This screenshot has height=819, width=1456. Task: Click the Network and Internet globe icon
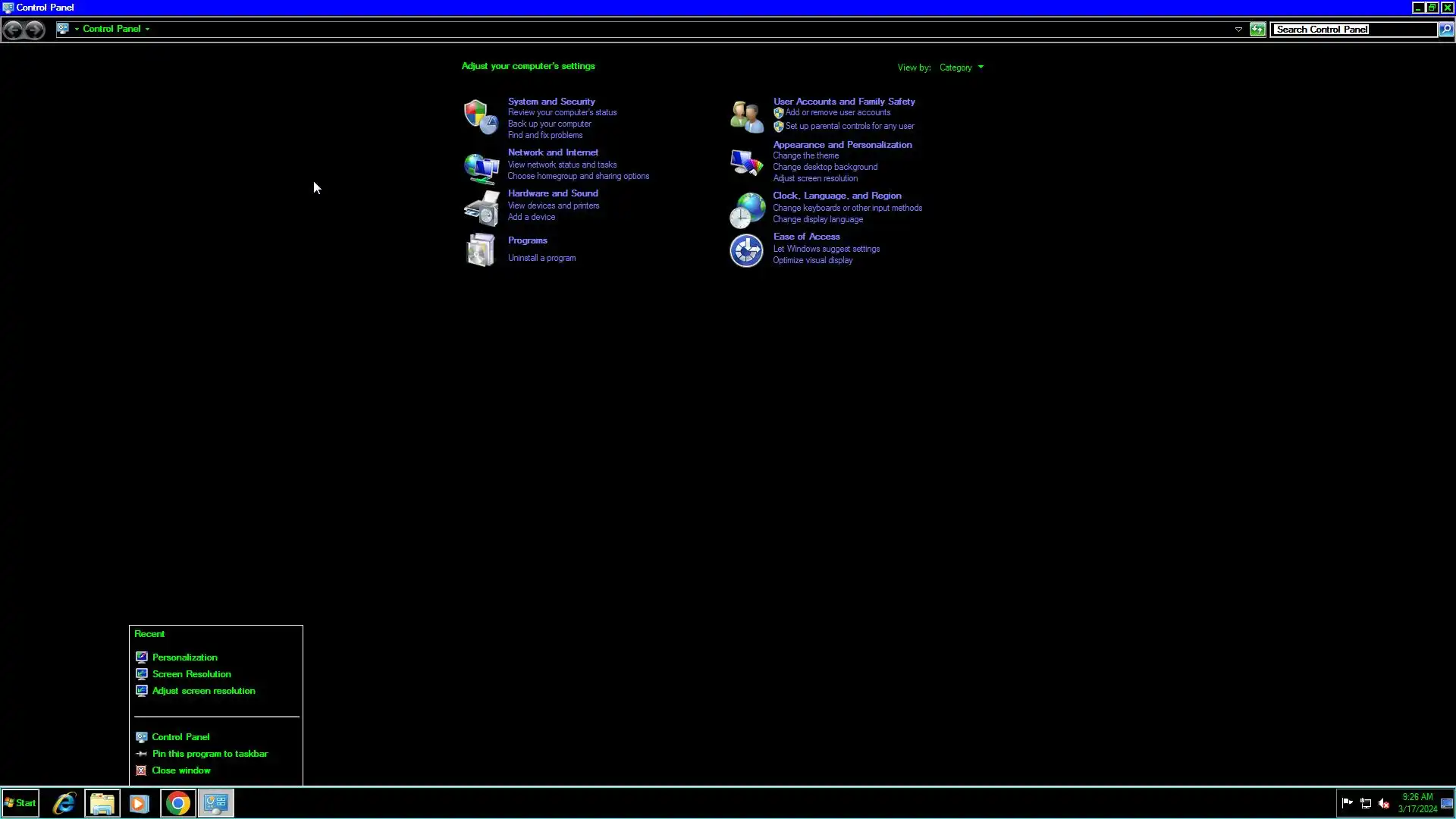(481, 168)
